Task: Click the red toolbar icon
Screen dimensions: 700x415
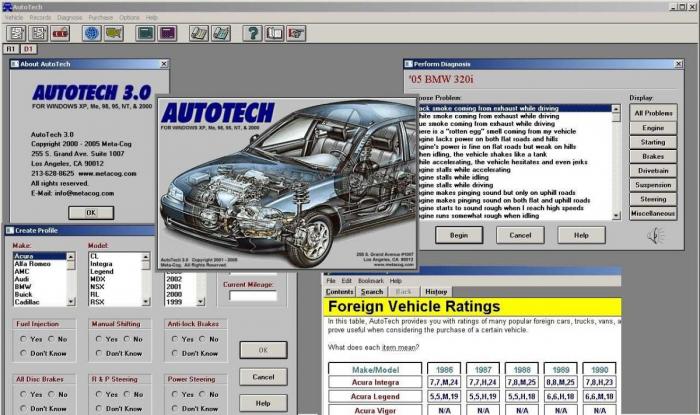Action: pyautogui.click(x=60, y=33)
